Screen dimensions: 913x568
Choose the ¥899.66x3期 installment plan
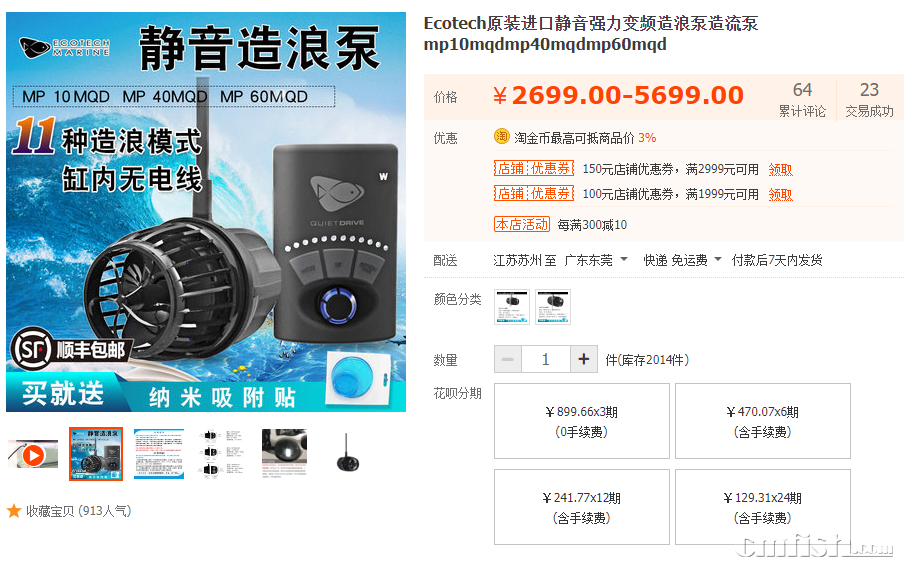click(582, 421)
